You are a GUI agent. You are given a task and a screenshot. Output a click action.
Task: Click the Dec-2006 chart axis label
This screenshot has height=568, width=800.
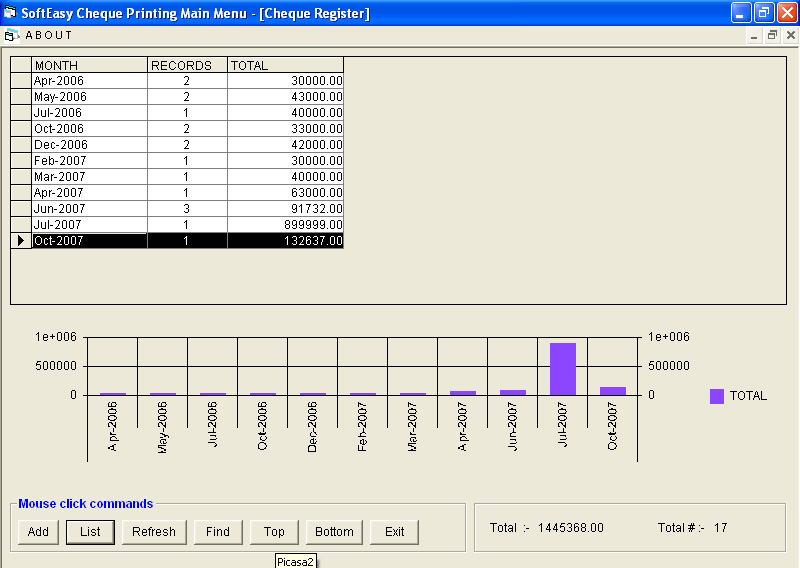(313, 427)
